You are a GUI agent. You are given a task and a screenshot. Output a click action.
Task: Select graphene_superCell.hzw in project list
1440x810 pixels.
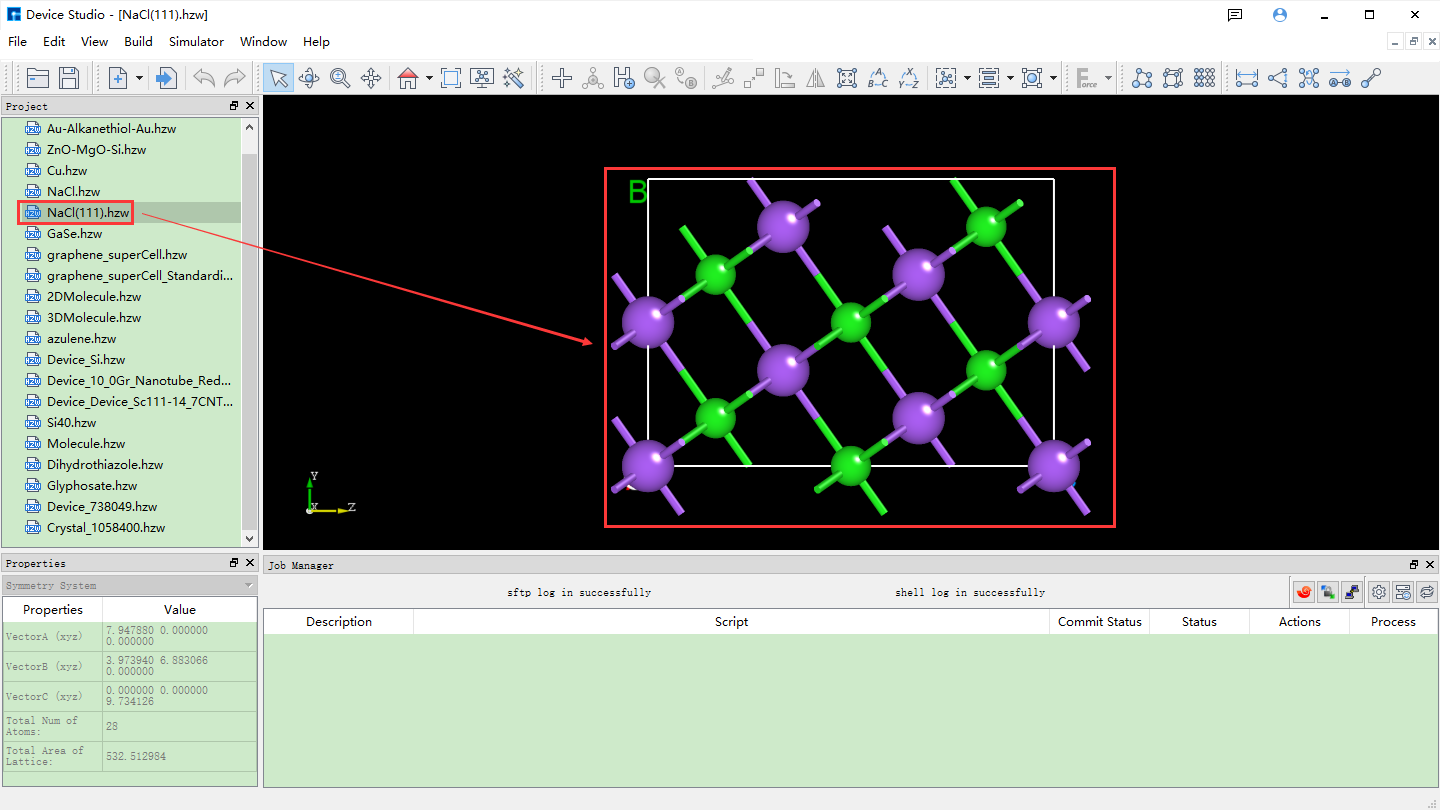(116, 255)
